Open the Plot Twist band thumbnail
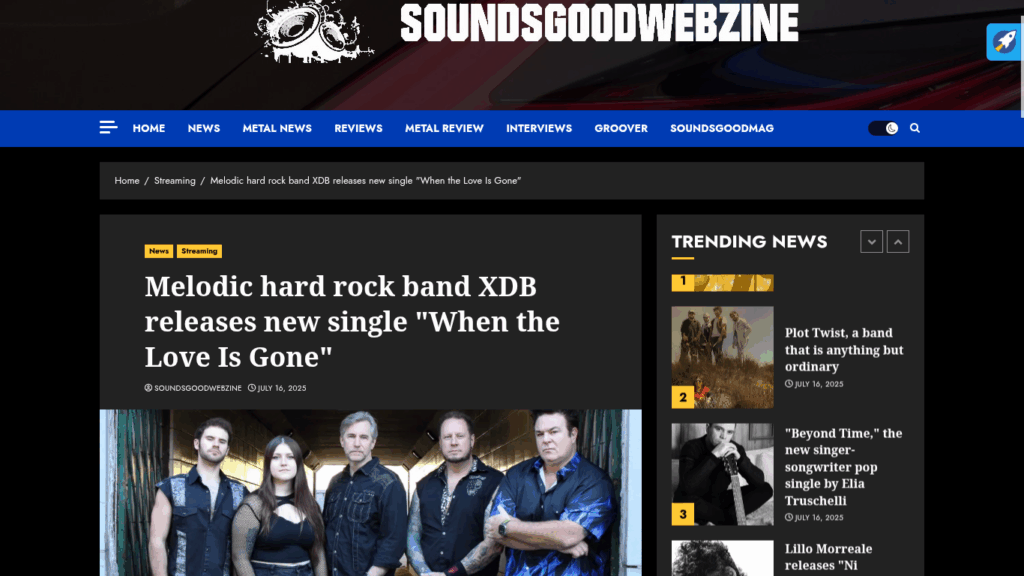 (x=722, y=357)
